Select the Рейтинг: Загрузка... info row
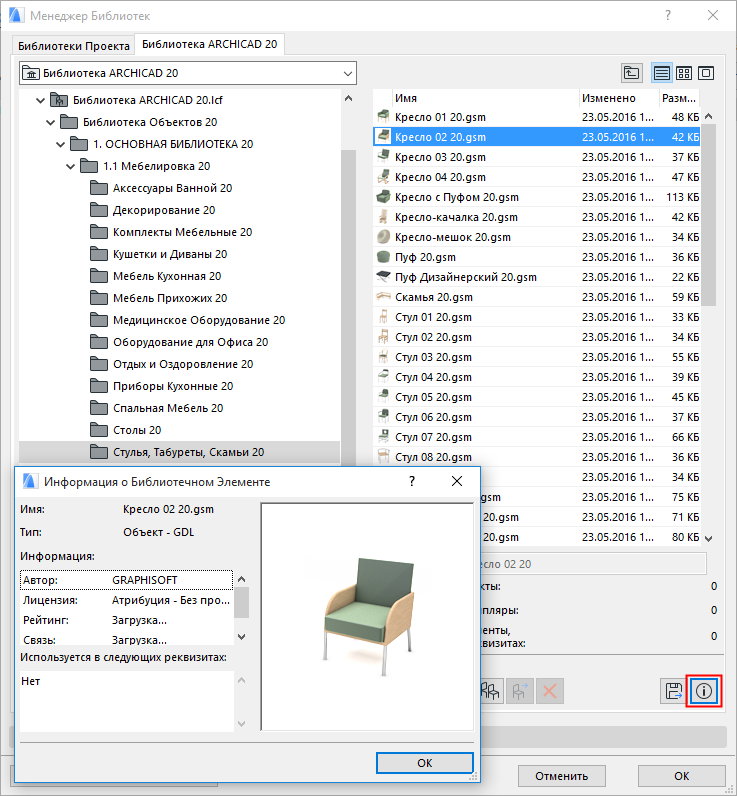This screenshot has width=737, height=796. click(x=126, y=620)
